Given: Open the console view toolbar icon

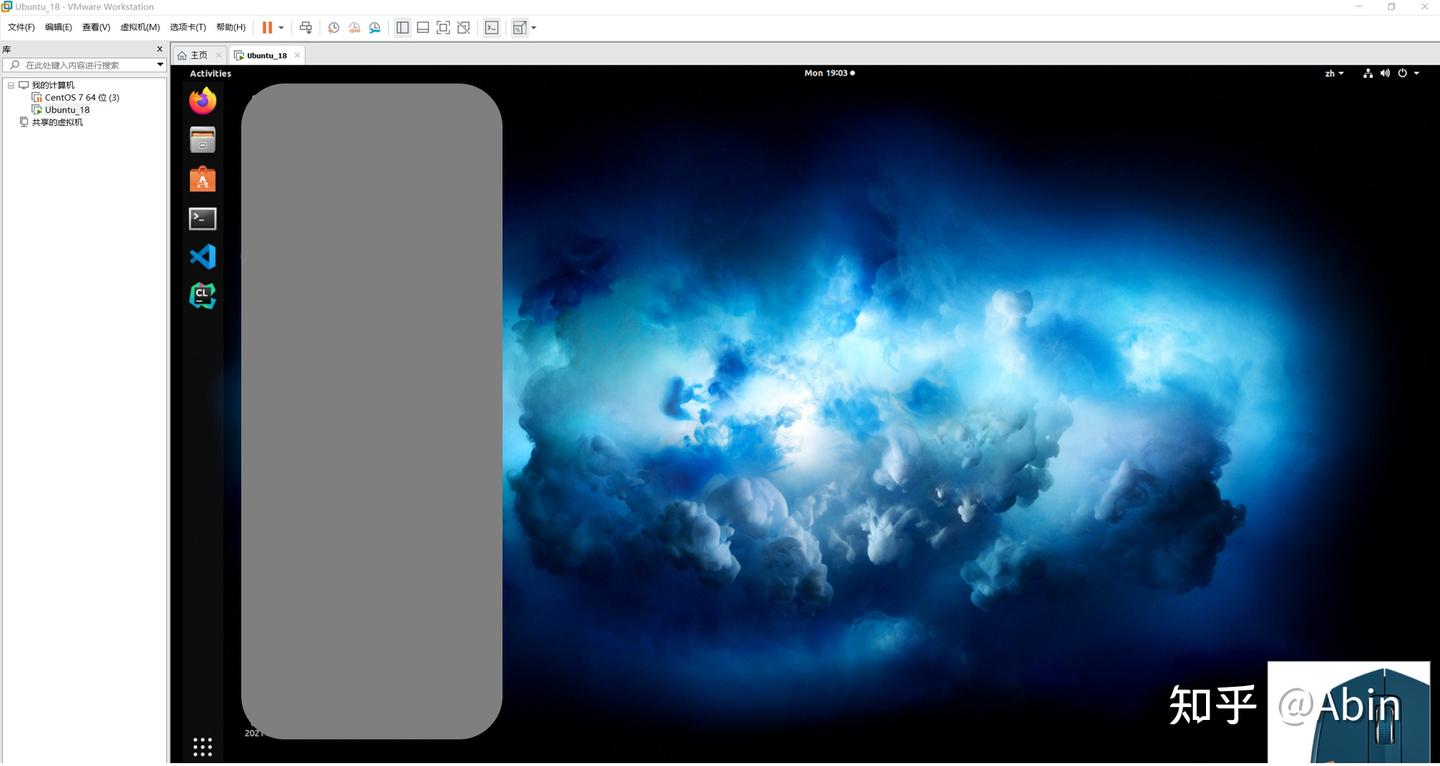Looking at the screenshot, I should coord(491,28).
